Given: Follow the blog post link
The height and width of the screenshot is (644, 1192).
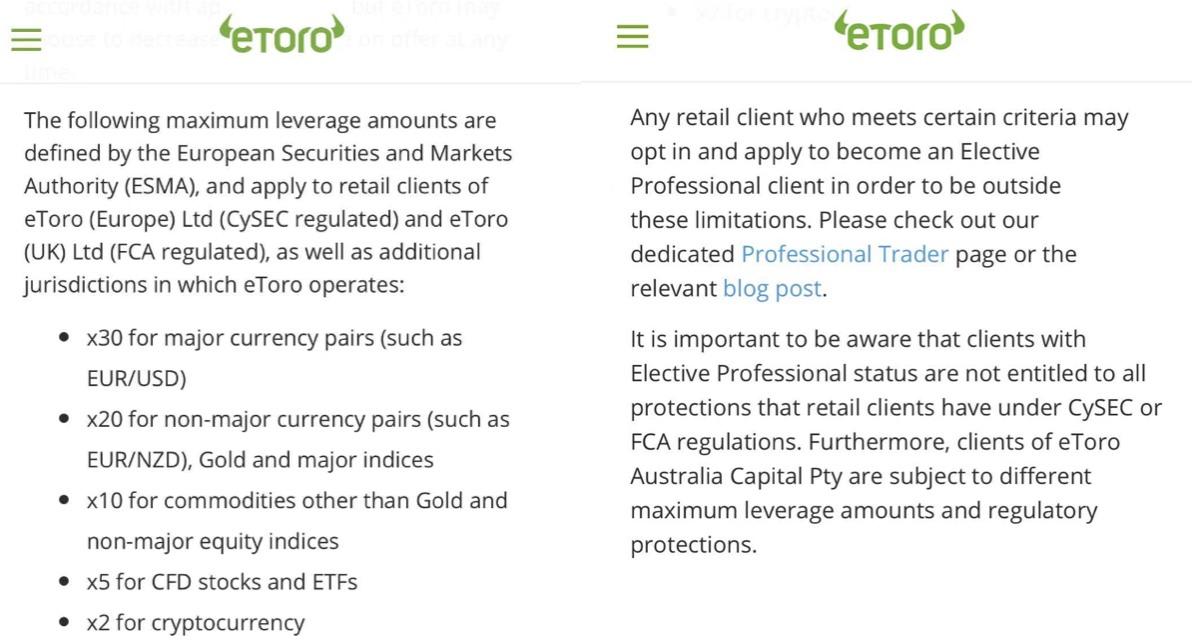Looking at the screenshot, I should [772, 288].
